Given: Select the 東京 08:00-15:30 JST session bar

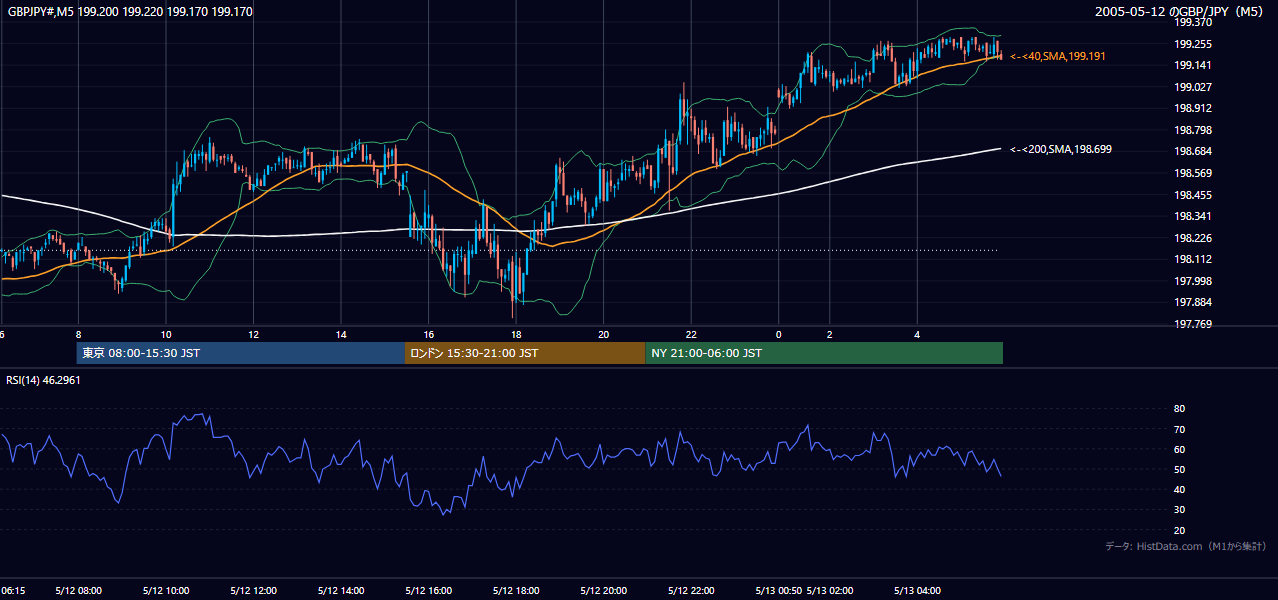Looking at the screenshot, I should click(241, 353).
